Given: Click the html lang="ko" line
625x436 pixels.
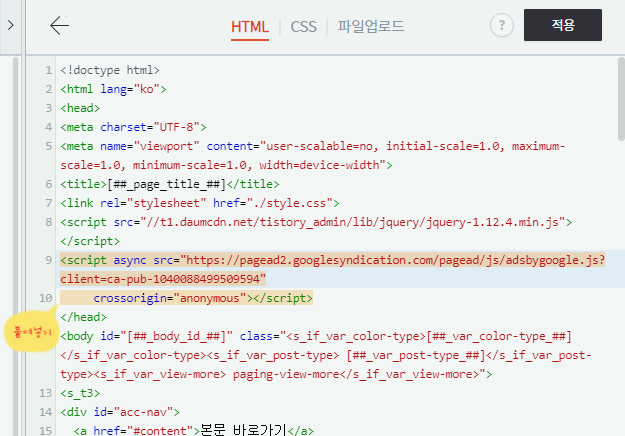Looking at the screenshot, I should coord(113,89).
